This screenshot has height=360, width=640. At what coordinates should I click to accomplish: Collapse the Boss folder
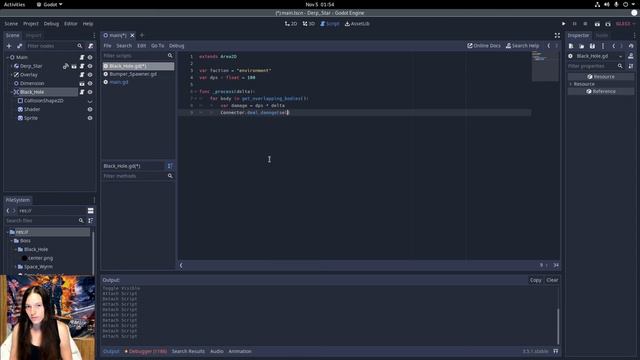click(x=11, y=241)
